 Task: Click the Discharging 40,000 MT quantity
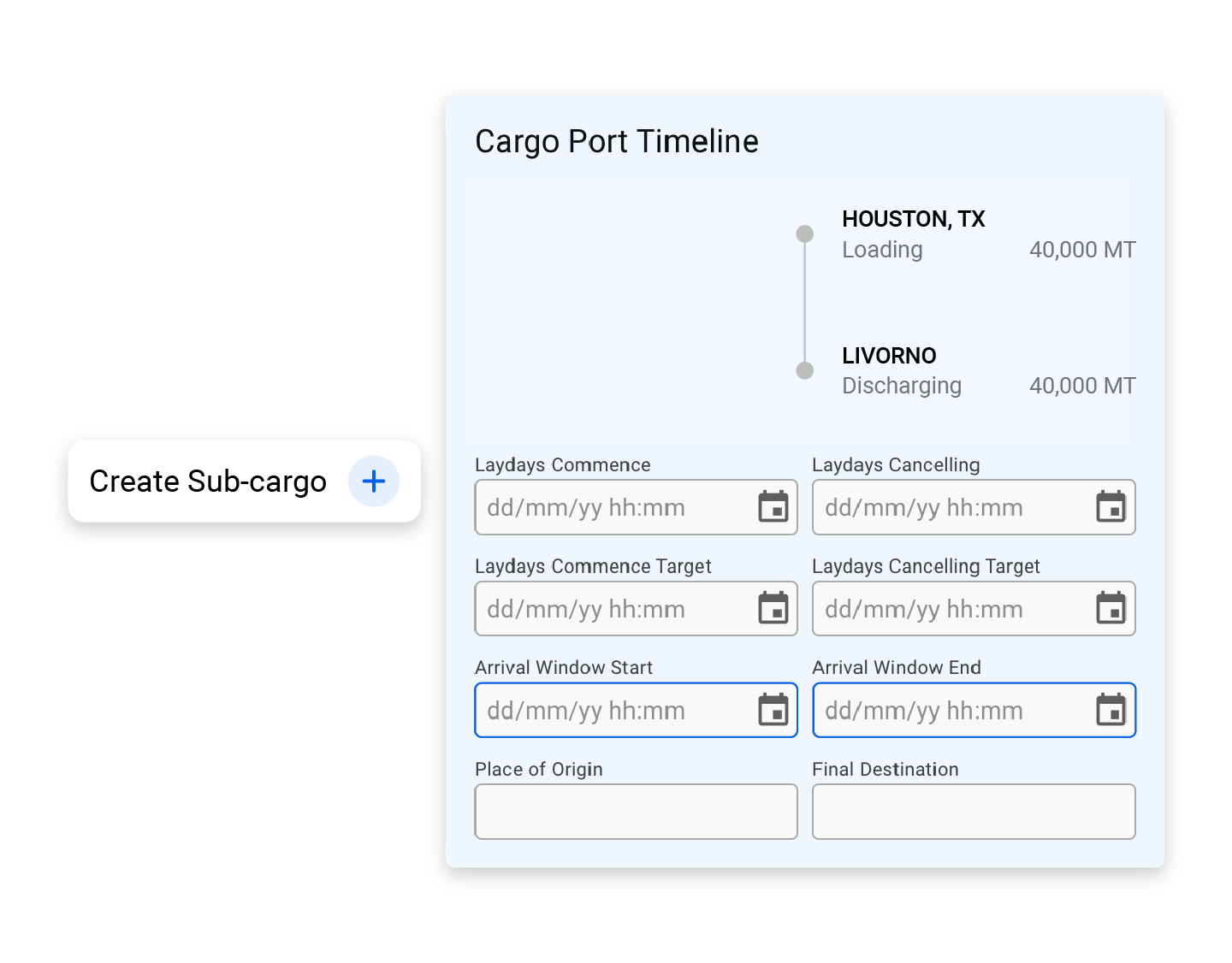coord(1082,386)
